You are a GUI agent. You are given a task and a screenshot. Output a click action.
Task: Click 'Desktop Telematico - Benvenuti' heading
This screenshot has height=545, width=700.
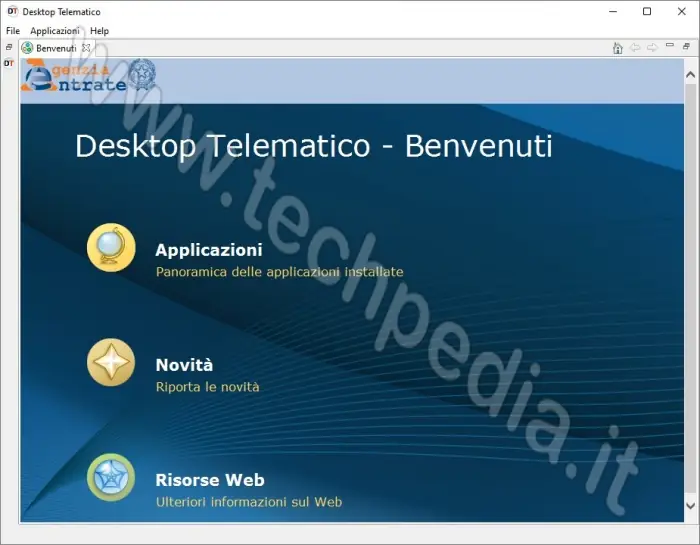tap(314, 146)
